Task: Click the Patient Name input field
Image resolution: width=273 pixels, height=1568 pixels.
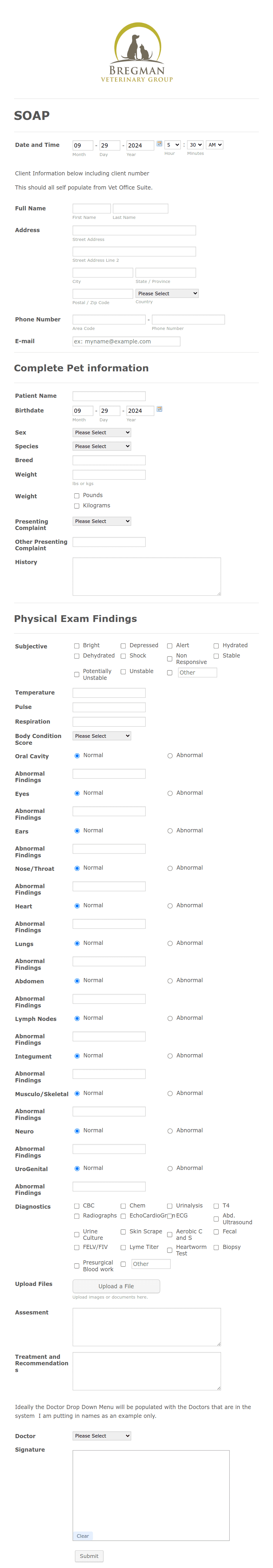Action: (x=109, y=396)
